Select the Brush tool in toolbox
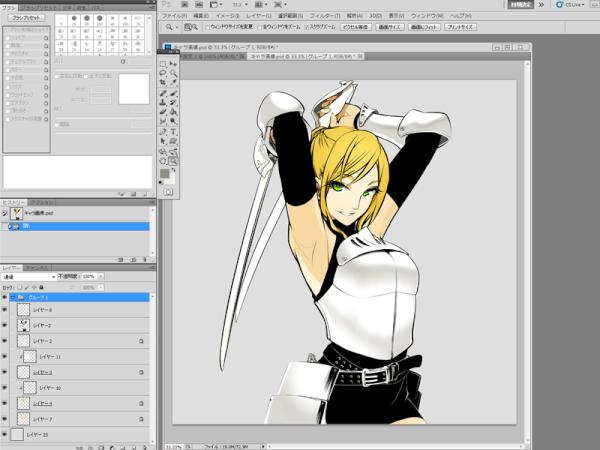The width and height of the screenshot is (600, 450). point(173,93)
